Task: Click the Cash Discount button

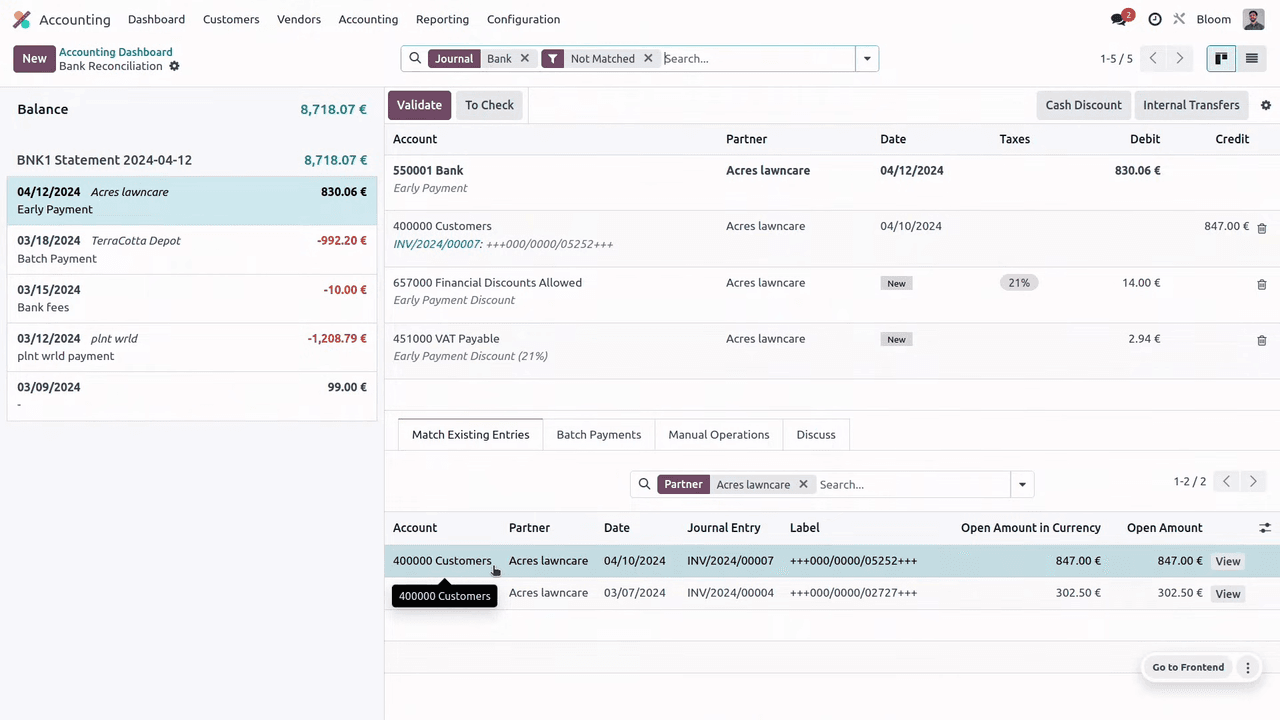Action: 1083,105
